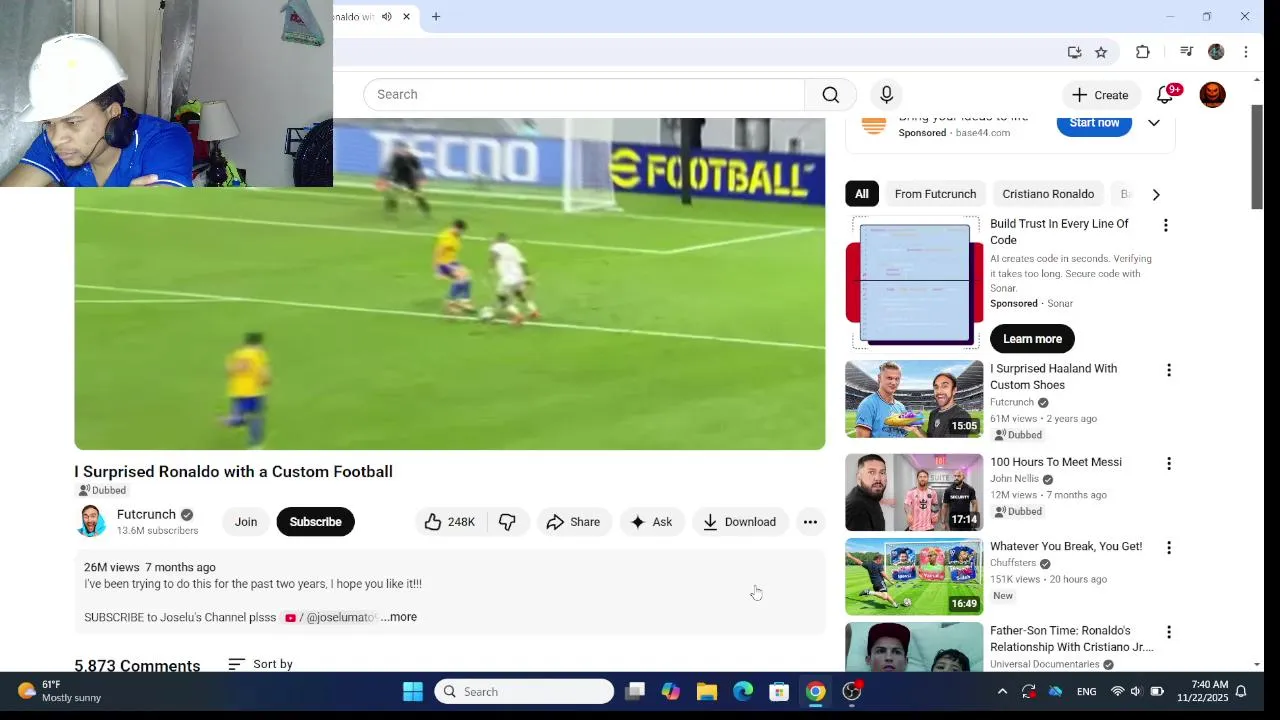The image size is (1280, 720).
Task: Click the Subscribe button
Action: coord(315,522)
